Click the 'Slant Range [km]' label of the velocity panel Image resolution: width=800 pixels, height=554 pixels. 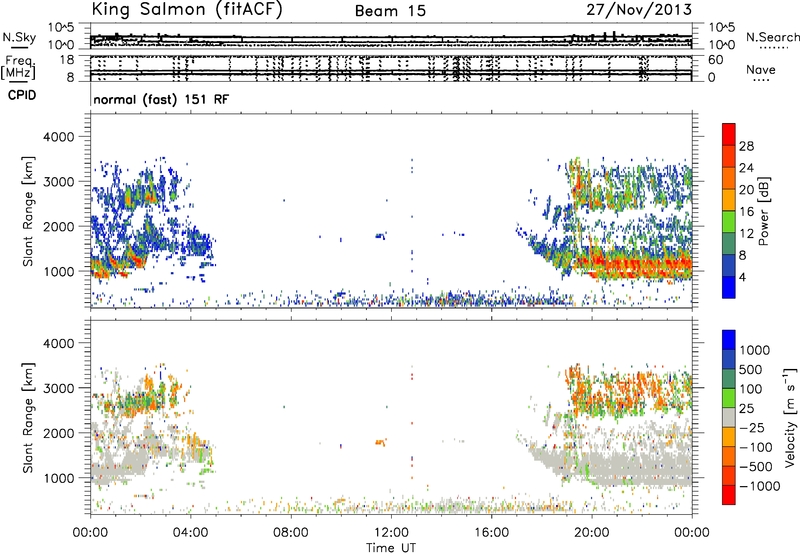(28, 417)
